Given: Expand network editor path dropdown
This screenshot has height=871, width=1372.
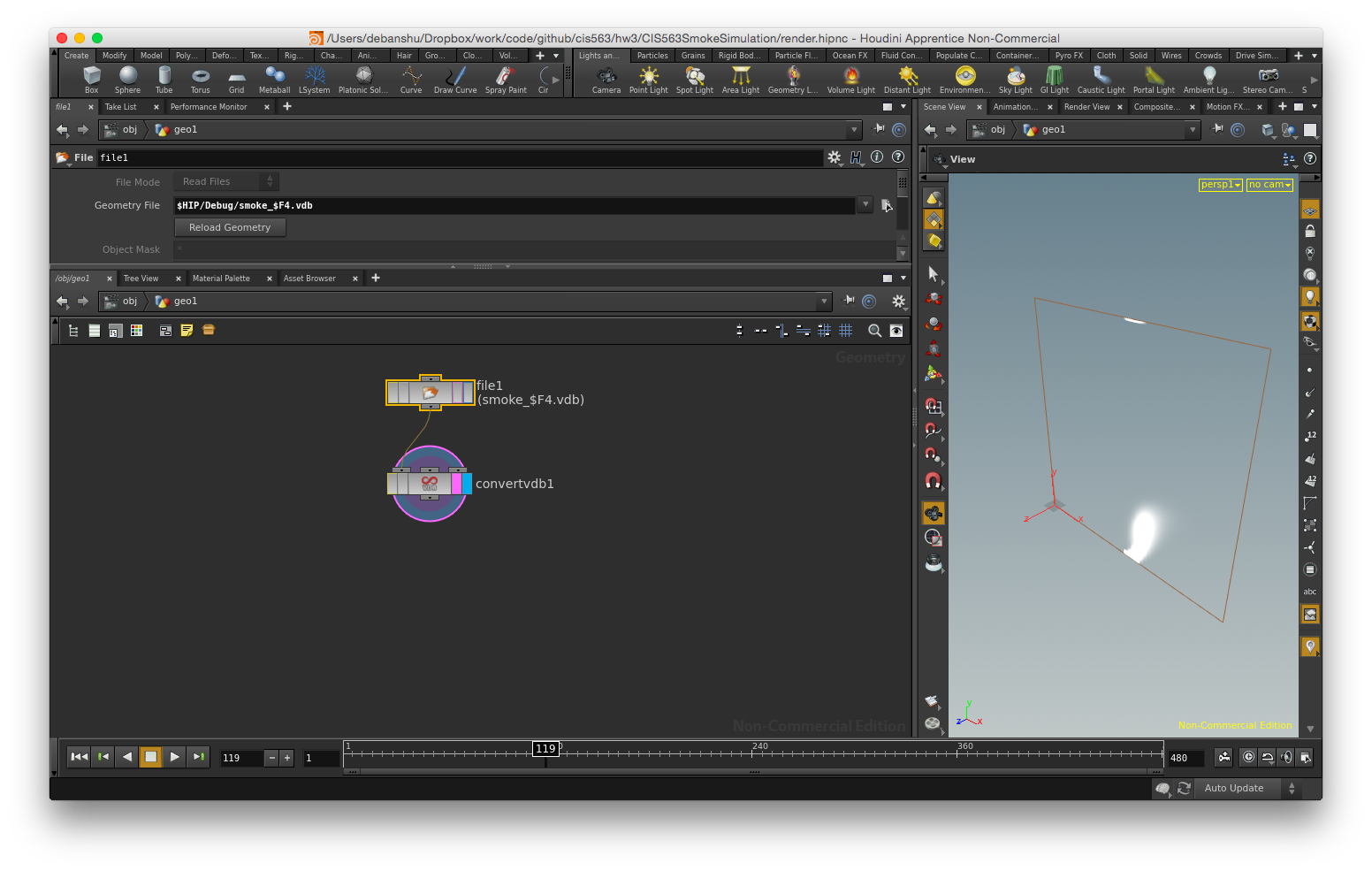Looking at the screenshot, I should coord(824,302).
